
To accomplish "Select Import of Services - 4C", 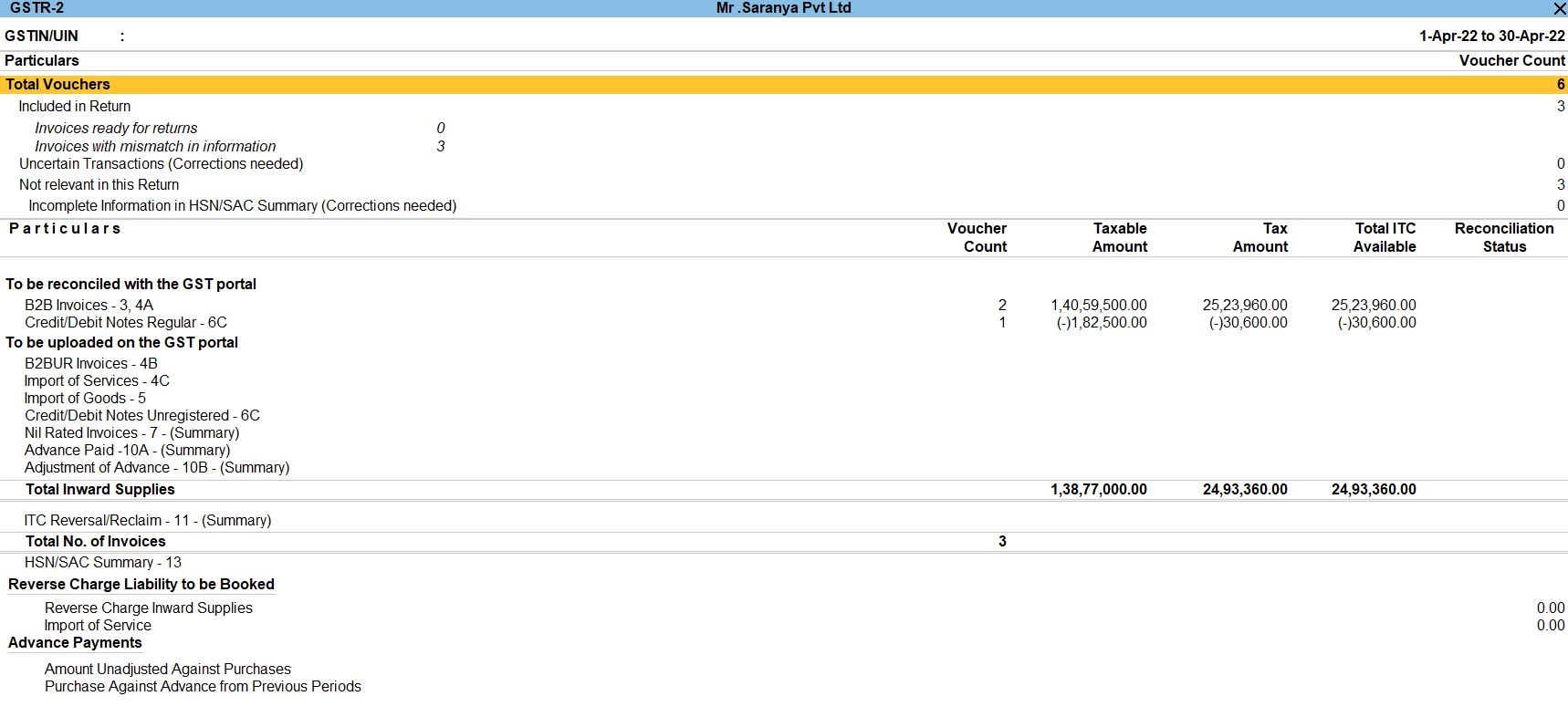I will [x=97, y=380].
